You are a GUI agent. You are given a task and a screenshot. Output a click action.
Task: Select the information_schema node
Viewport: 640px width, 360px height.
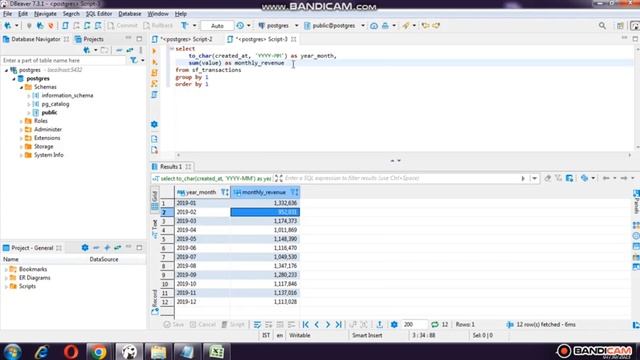67,96
